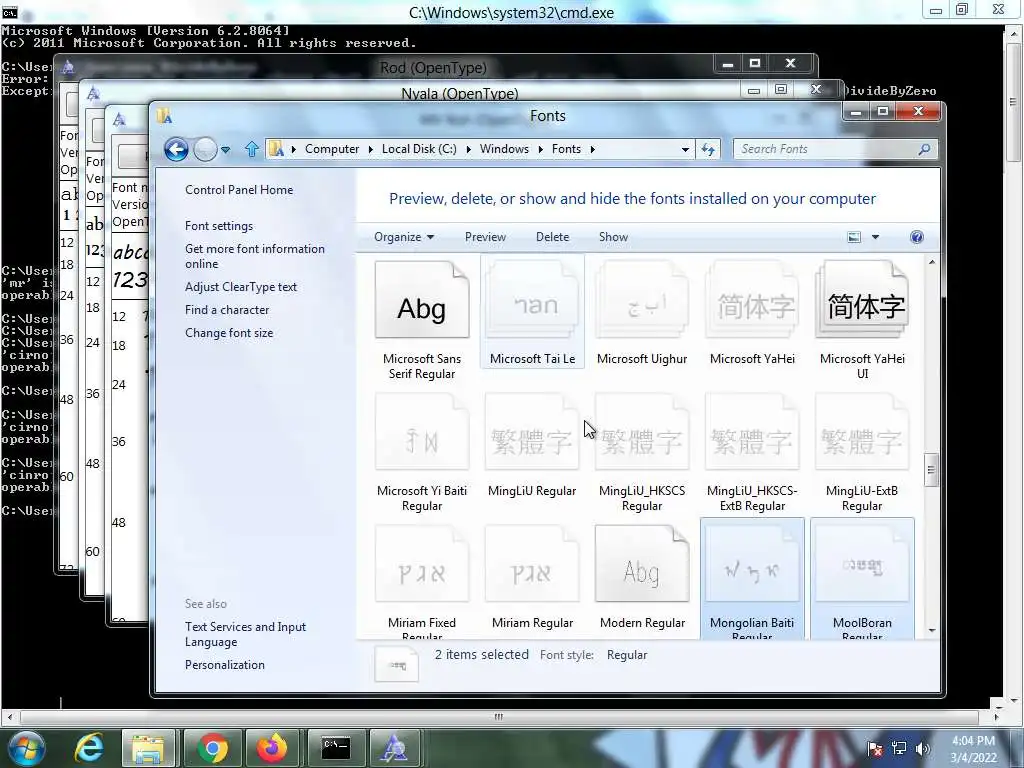This screenshot has width=1024, height=768.
Task: Open the Action Center flag icon
Action: pyautogui.click(x=875, y=748)
